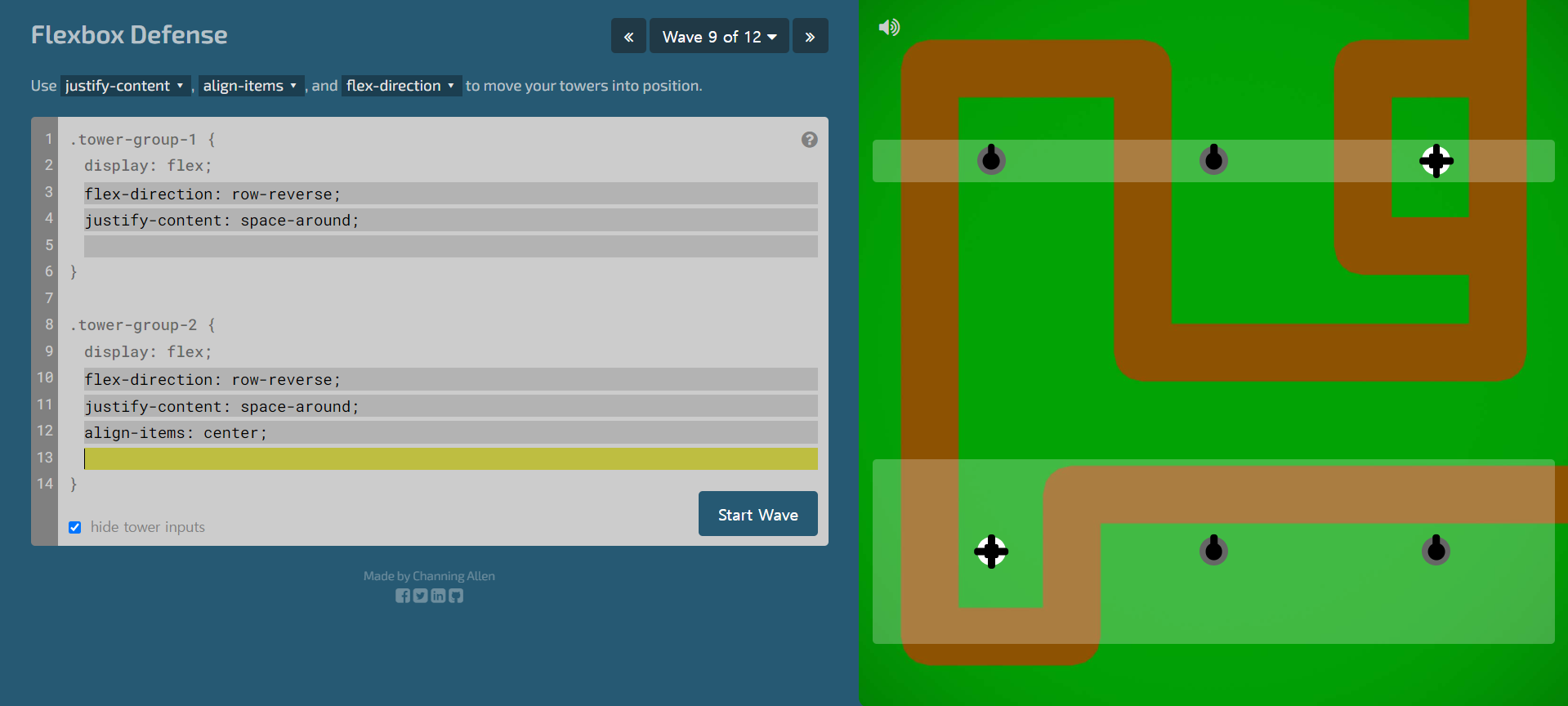The width and height of the screenshot is (1568, 706).
Task: Select the middle bomb tower in upper group
Action: coord(1213,159)
